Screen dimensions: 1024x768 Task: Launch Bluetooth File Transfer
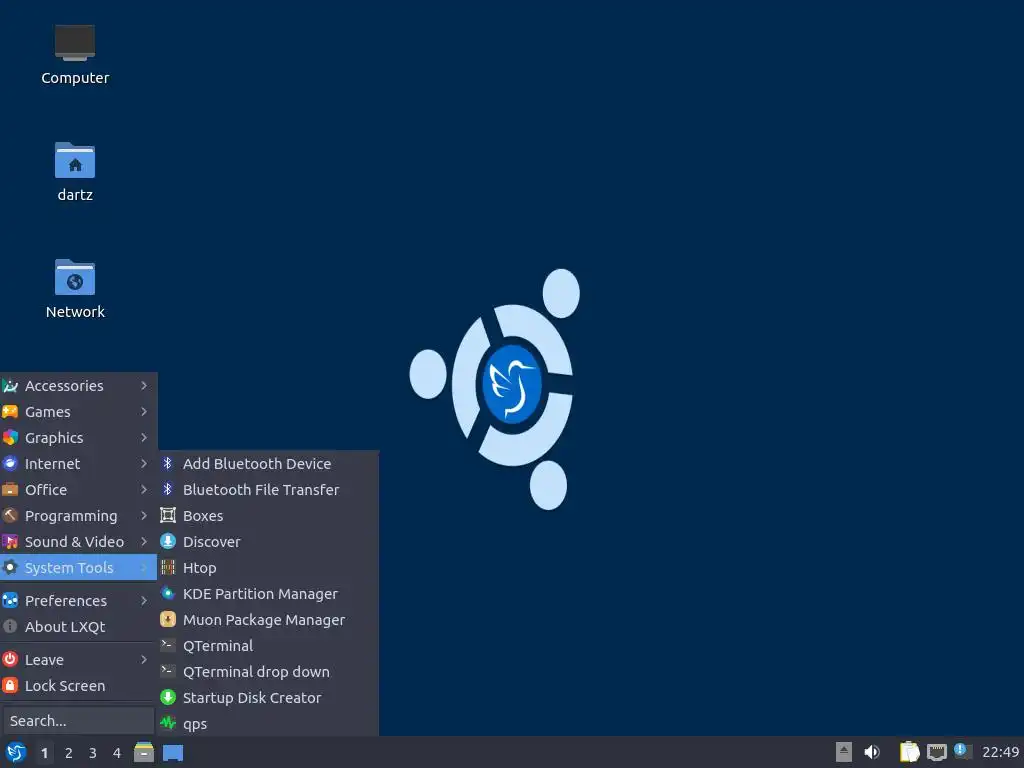coord(268,490)
